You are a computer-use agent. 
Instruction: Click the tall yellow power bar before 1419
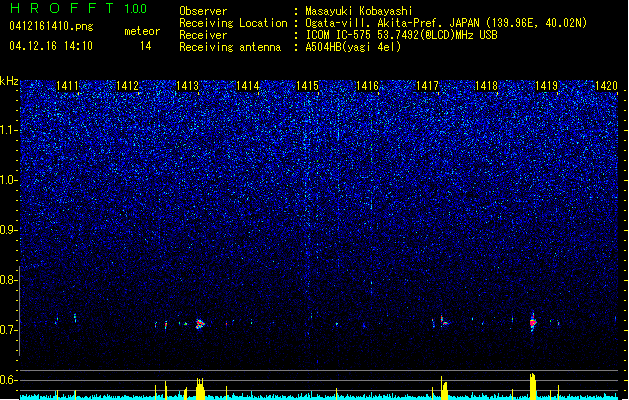pos(533,386)
